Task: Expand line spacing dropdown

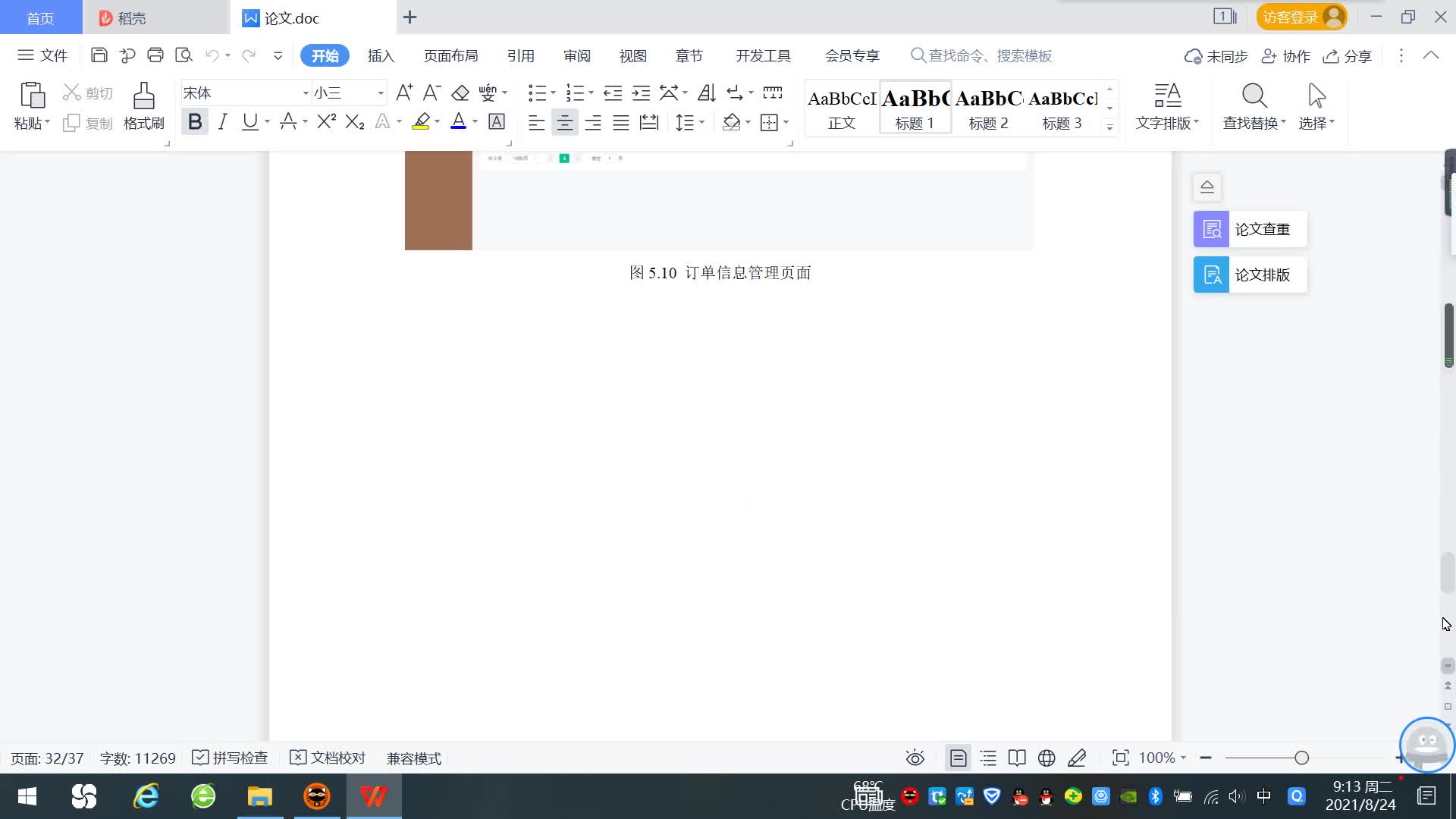Action: point(702,122)
